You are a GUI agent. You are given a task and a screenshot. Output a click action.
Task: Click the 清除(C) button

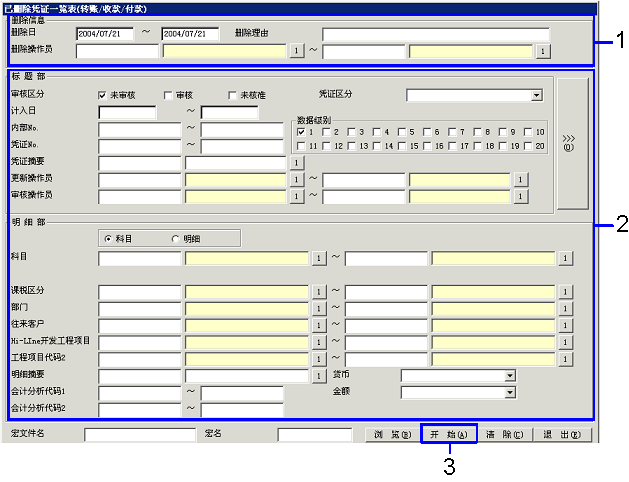coord(505,435)
